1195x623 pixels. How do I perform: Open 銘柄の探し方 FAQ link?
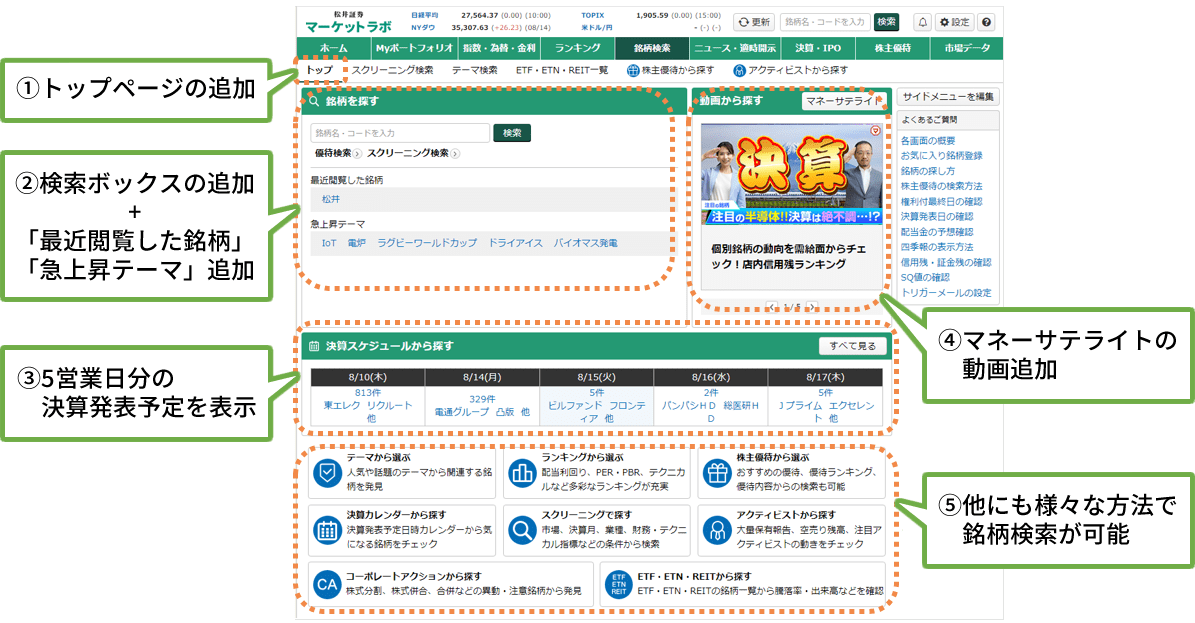tap(928, 171)
